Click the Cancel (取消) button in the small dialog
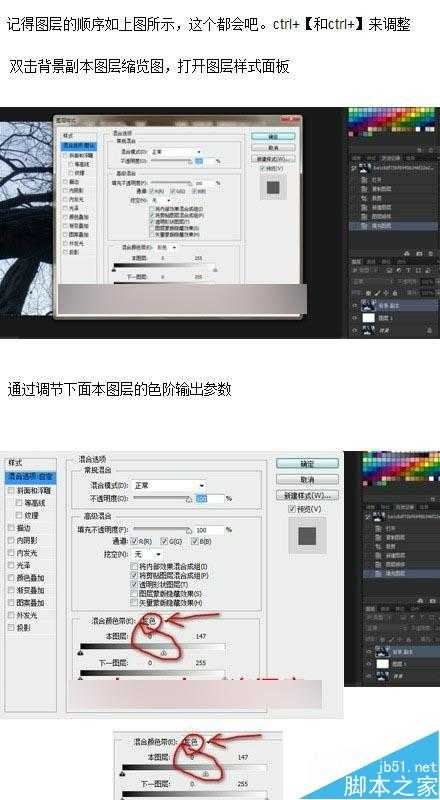This screenshot has width=440, height=800. pos(273,147)
